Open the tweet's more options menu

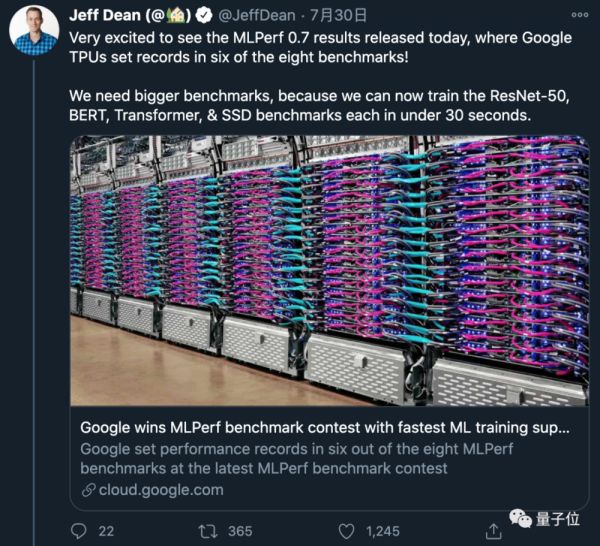pos(579,16)
